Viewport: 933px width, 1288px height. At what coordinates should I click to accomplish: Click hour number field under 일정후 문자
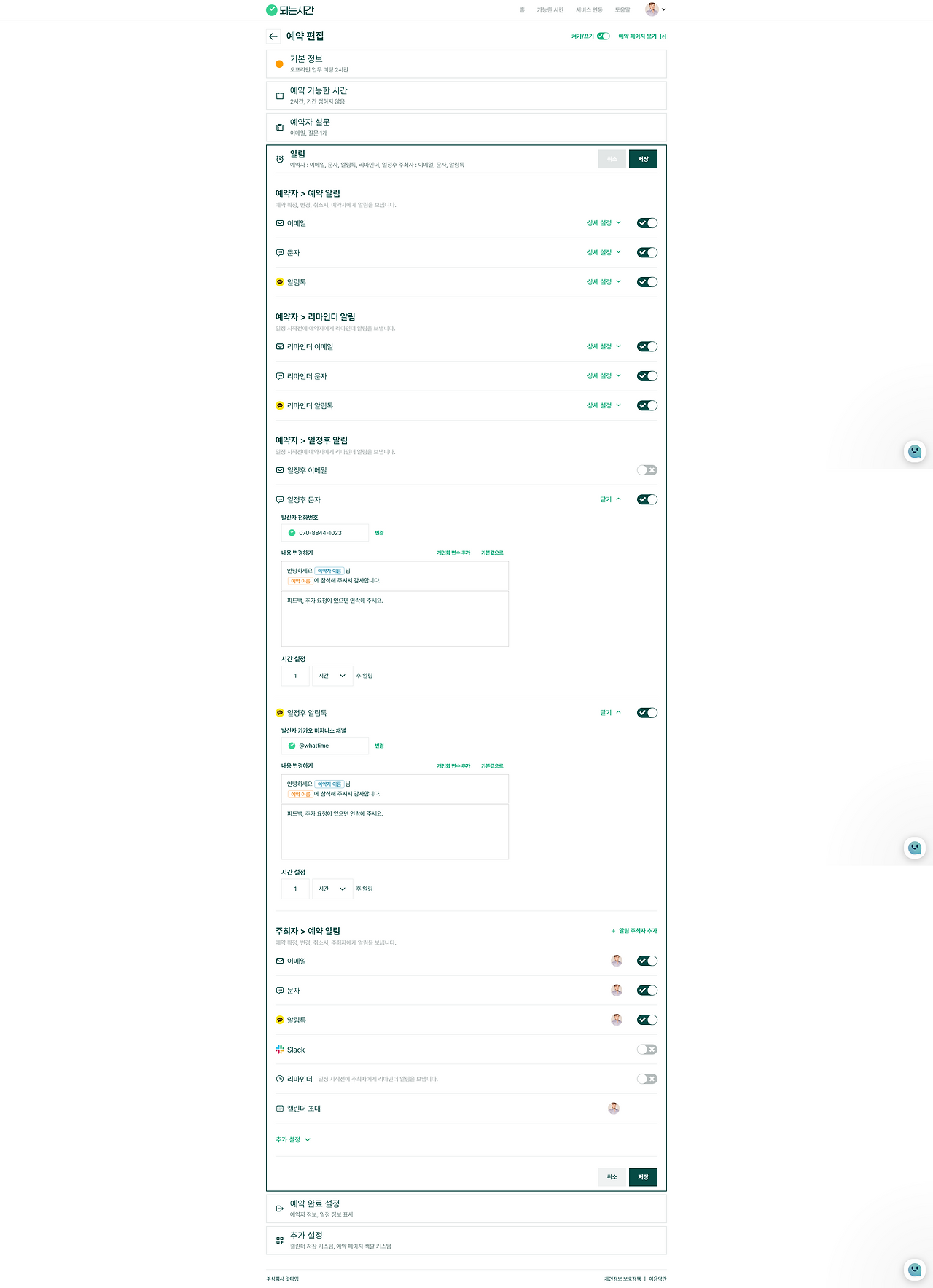click(x=295, y=676)
